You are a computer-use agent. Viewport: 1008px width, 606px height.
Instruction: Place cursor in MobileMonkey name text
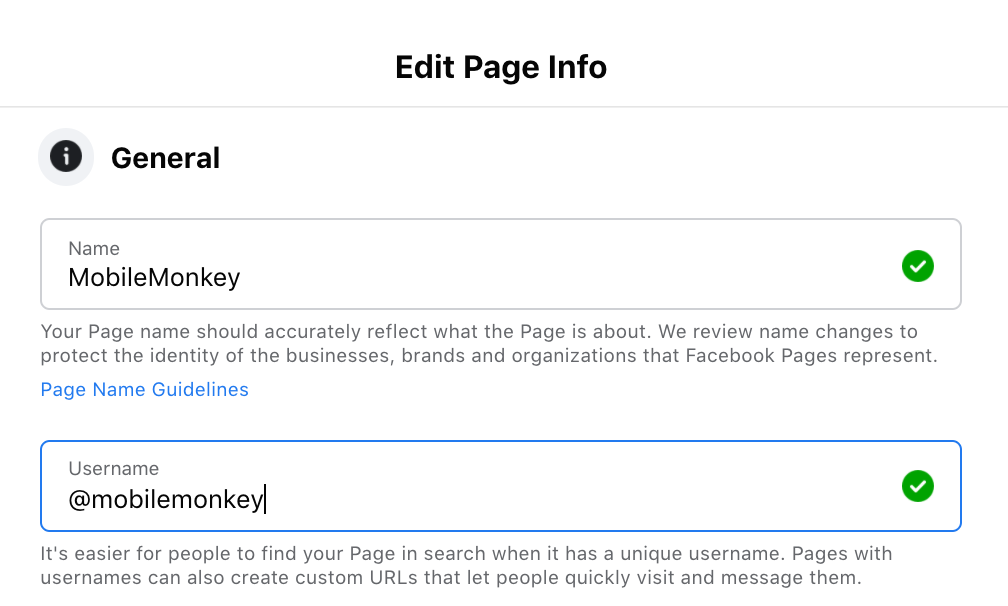(154, 278)
